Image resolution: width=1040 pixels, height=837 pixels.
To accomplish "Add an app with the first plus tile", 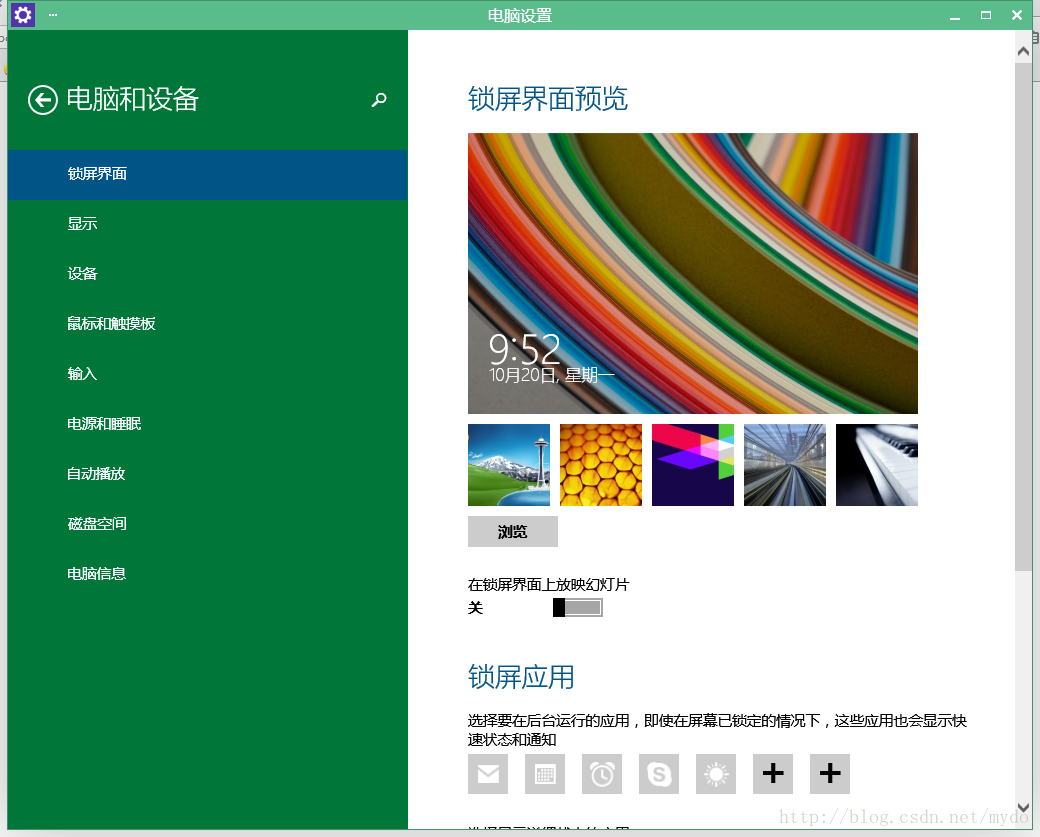I will click(773, 773).
